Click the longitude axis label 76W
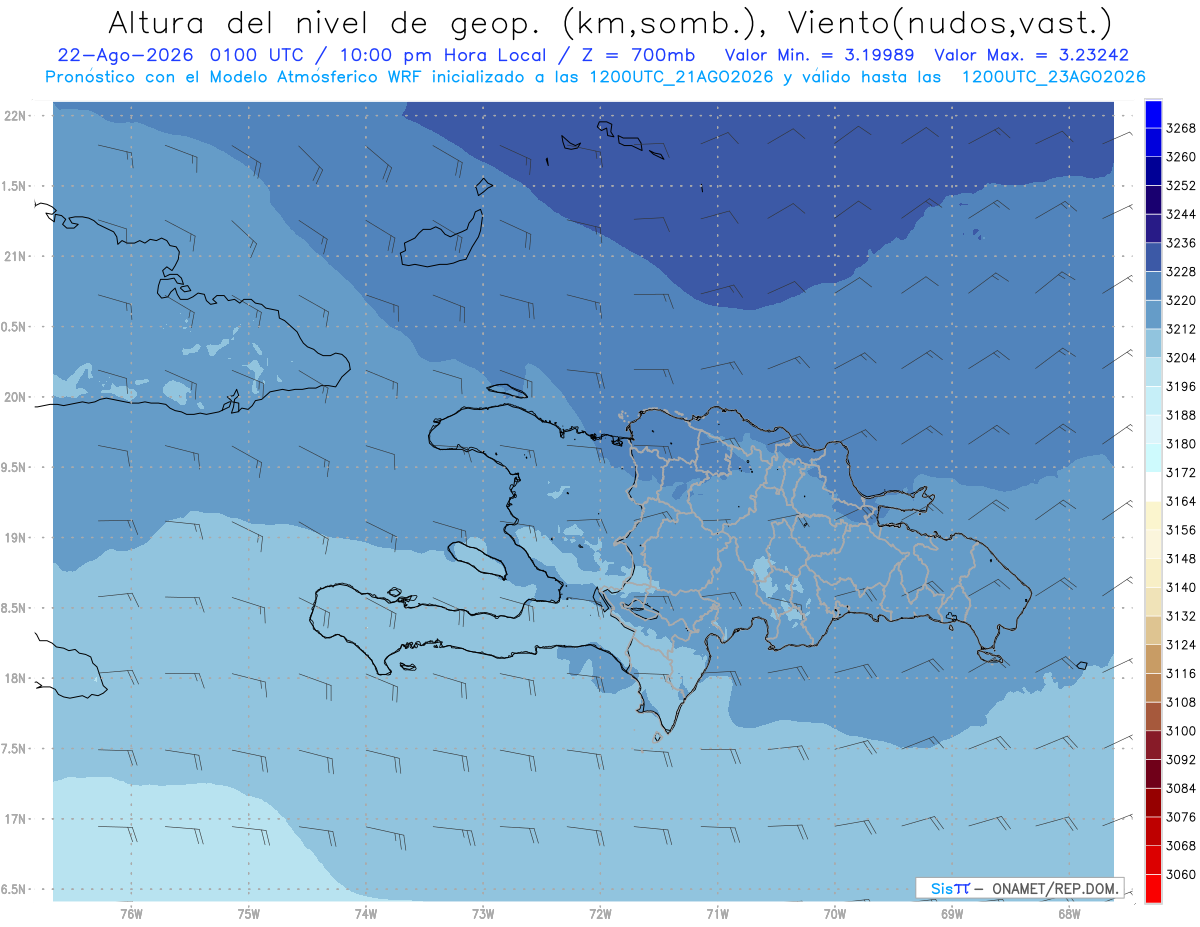 tap(131, 912)
